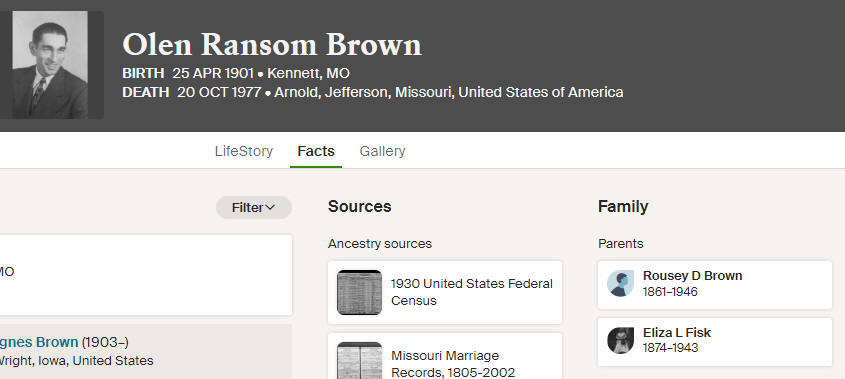The height and width of the screenshot is (379, 845).
Task: Click the chevron arrow beside Filter
Action: pyautogui.click(x=271, y=208)
